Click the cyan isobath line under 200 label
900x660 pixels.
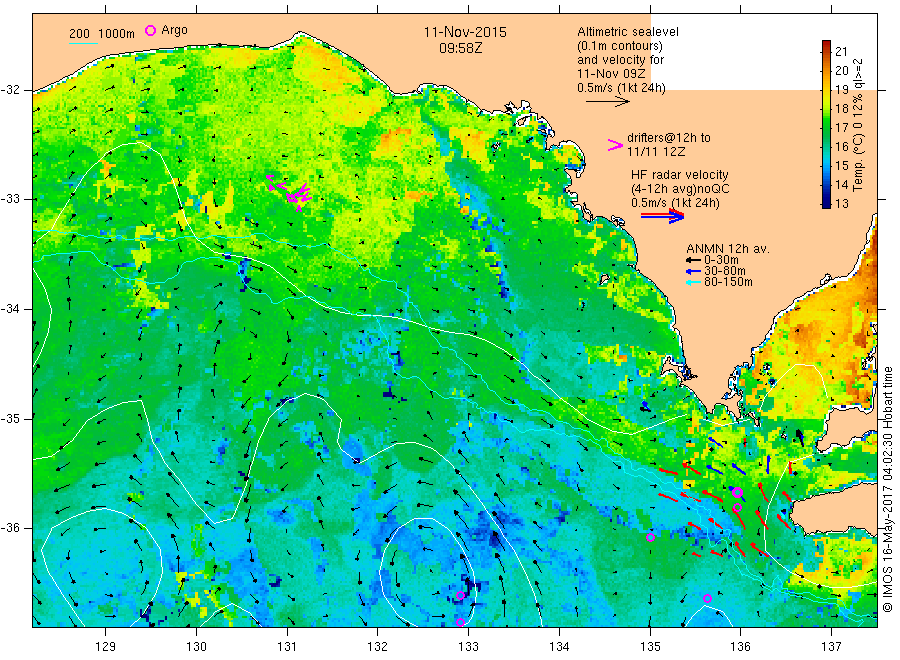[x=83, y=43]
